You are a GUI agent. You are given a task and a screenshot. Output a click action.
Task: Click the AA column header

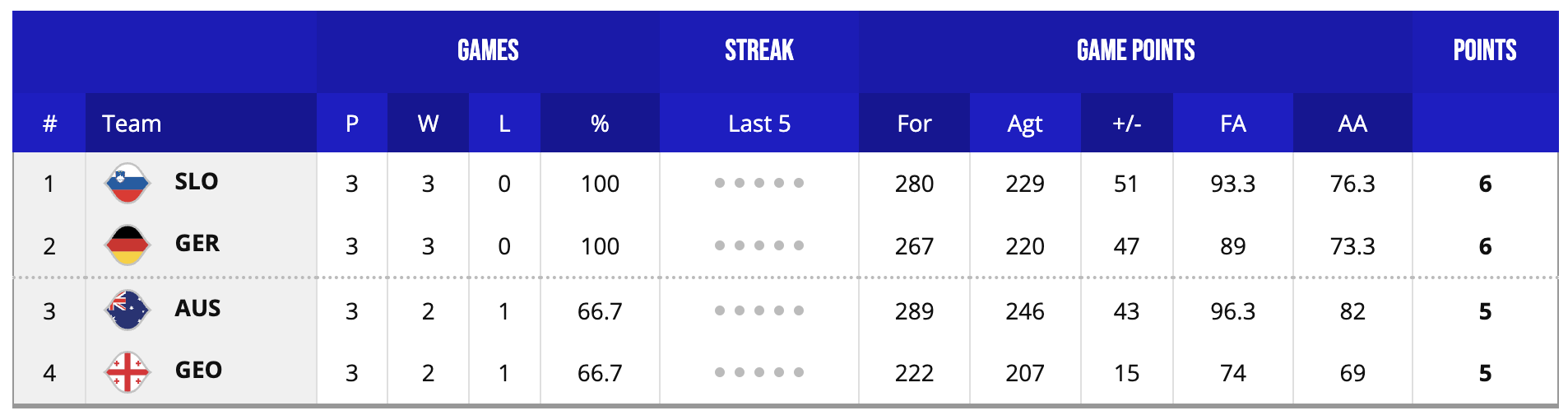1352,124
